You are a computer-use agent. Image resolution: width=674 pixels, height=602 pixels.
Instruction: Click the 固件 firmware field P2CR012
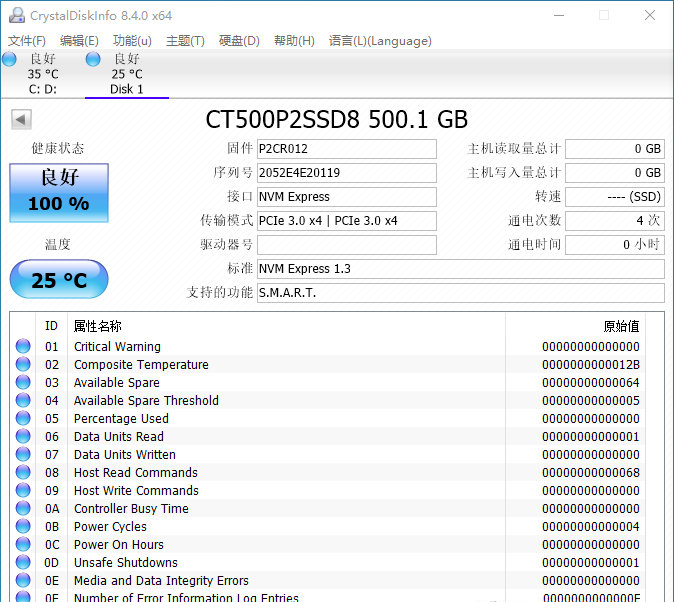click(346, 149)
